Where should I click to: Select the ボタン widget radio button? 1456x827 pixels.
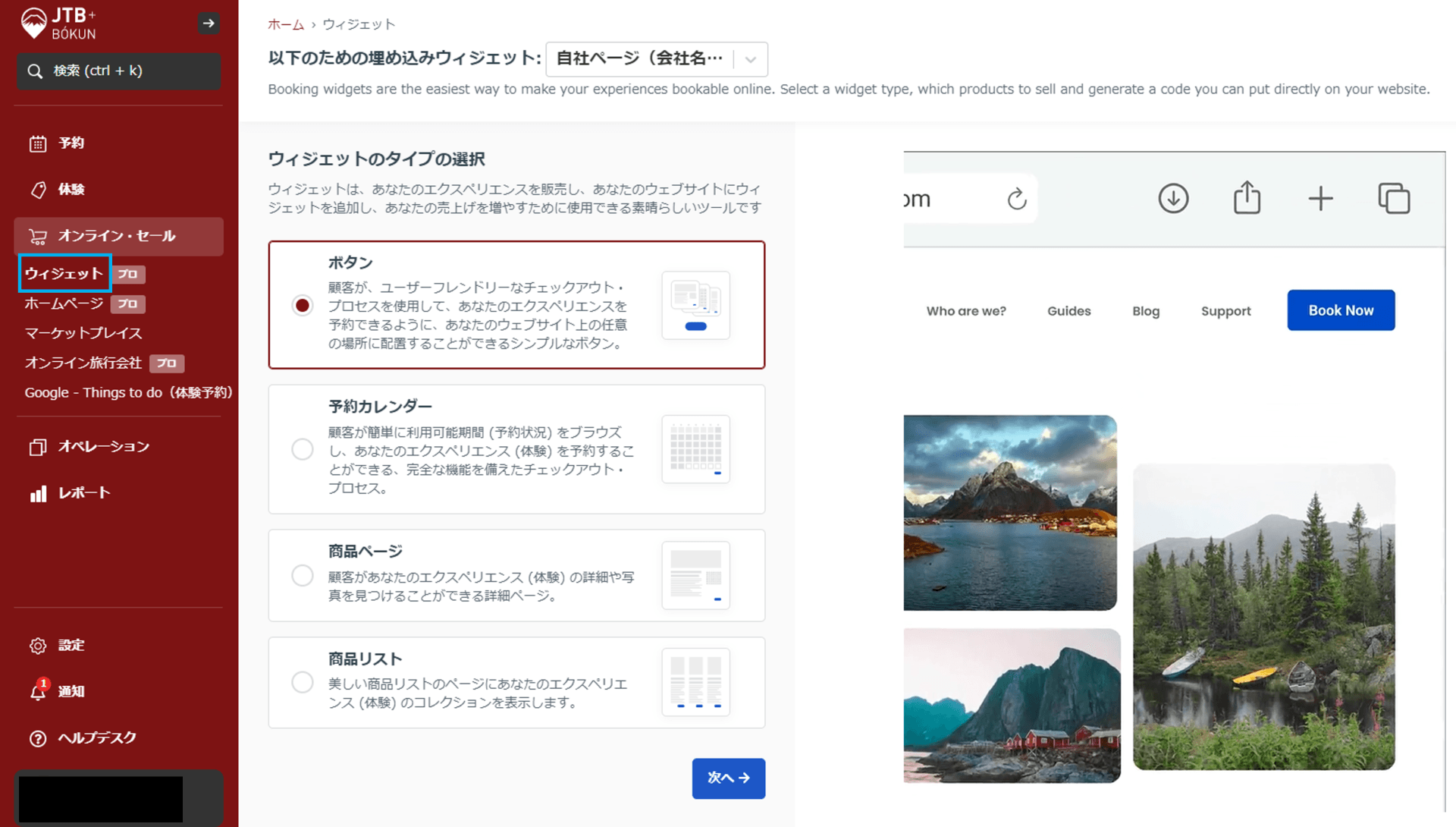[x=303, y=306]
